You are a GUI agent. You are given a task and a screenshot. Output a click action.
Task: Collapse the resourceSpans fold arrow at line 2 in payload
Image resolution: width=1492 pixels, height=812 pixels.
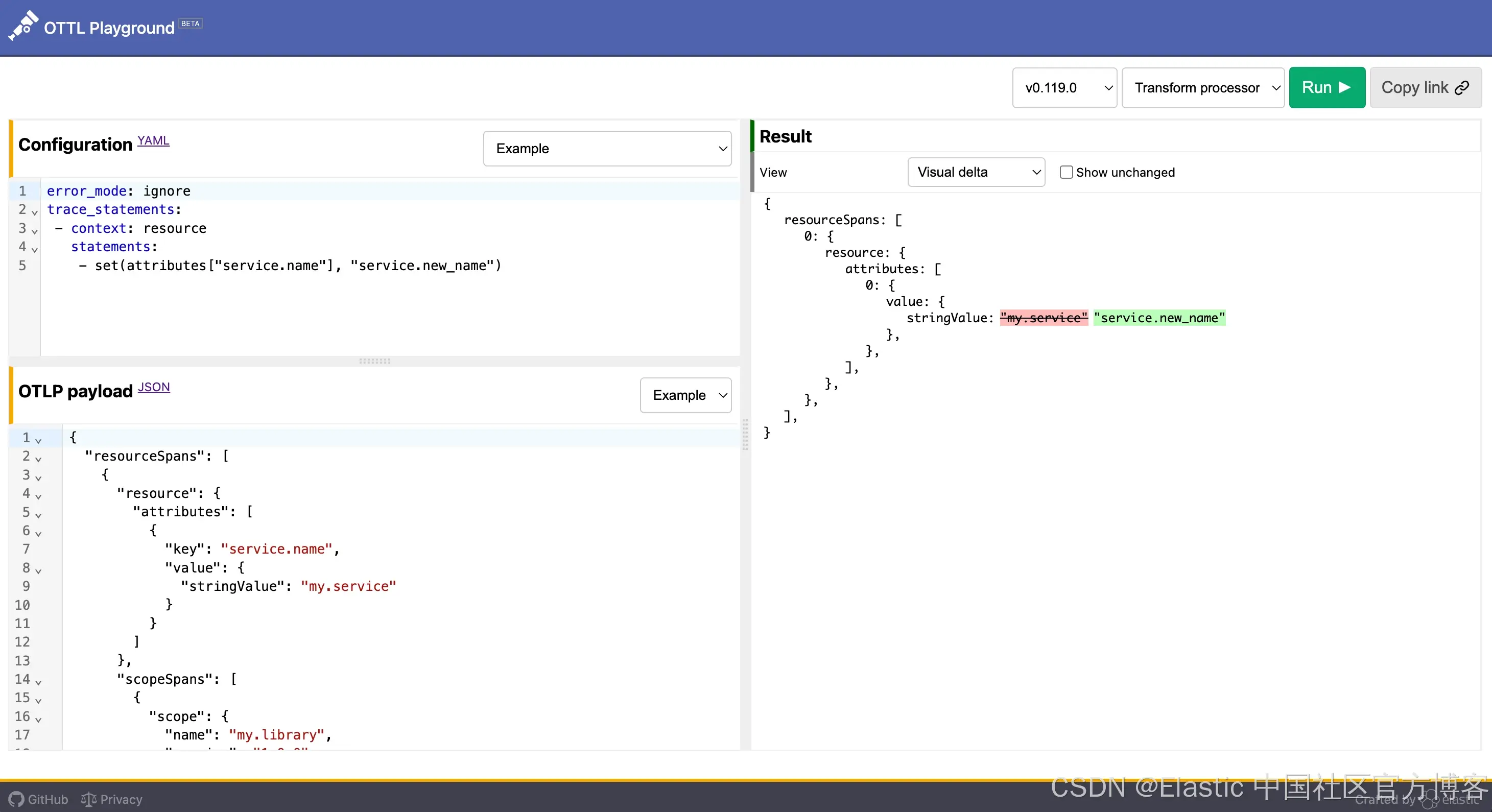[38, 459]
